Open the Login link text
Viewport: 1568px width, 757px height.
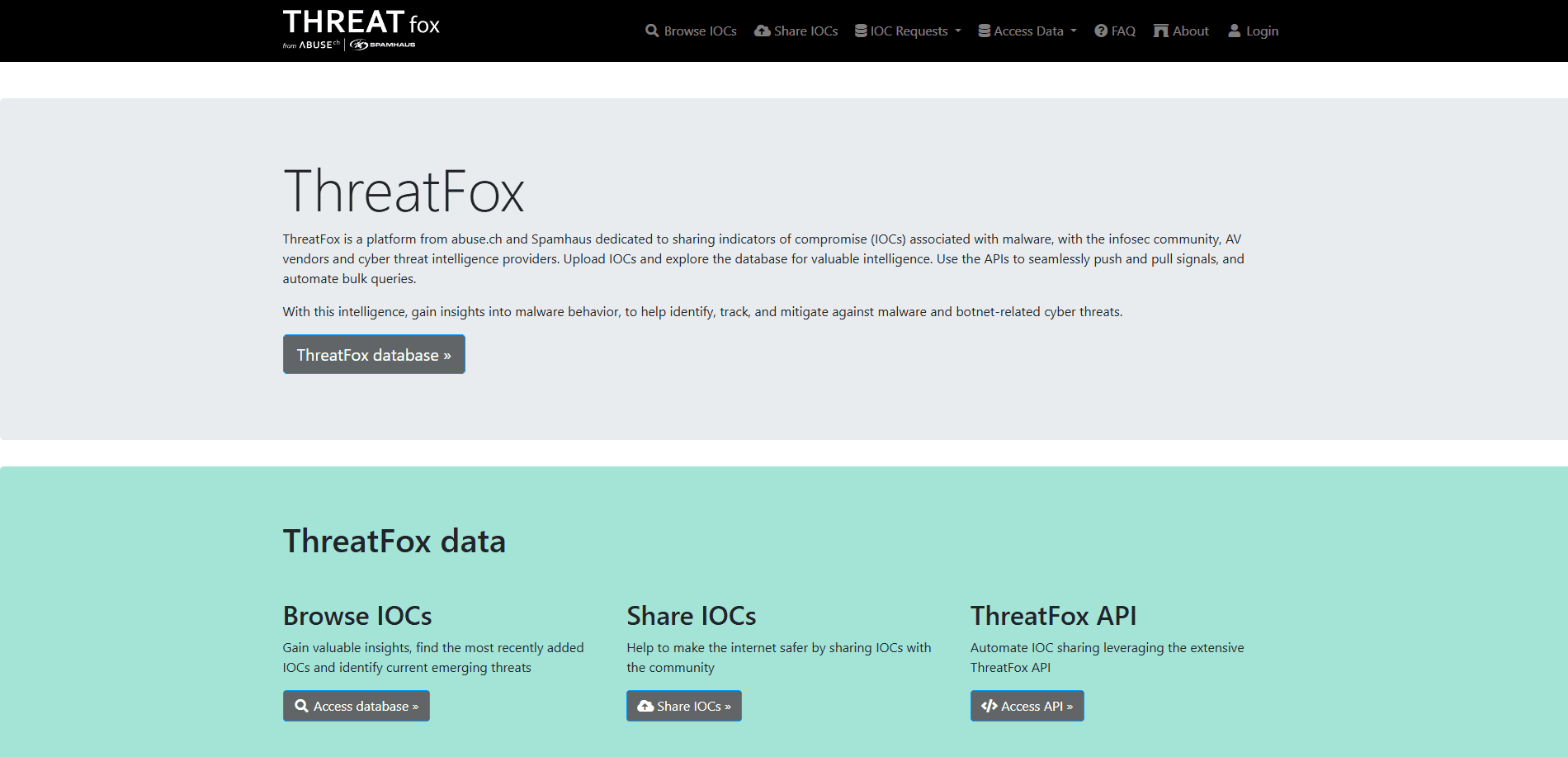coord(1262,31)
